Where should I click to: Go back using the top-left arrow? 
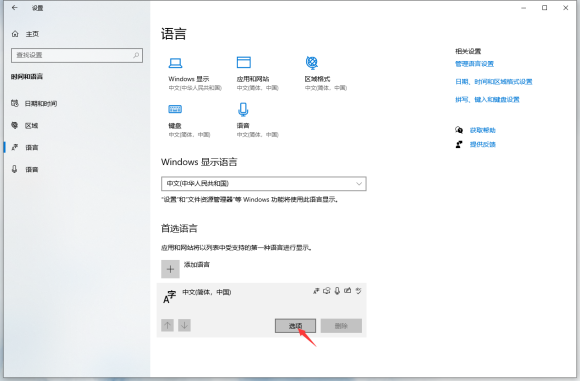pos(14,8)
